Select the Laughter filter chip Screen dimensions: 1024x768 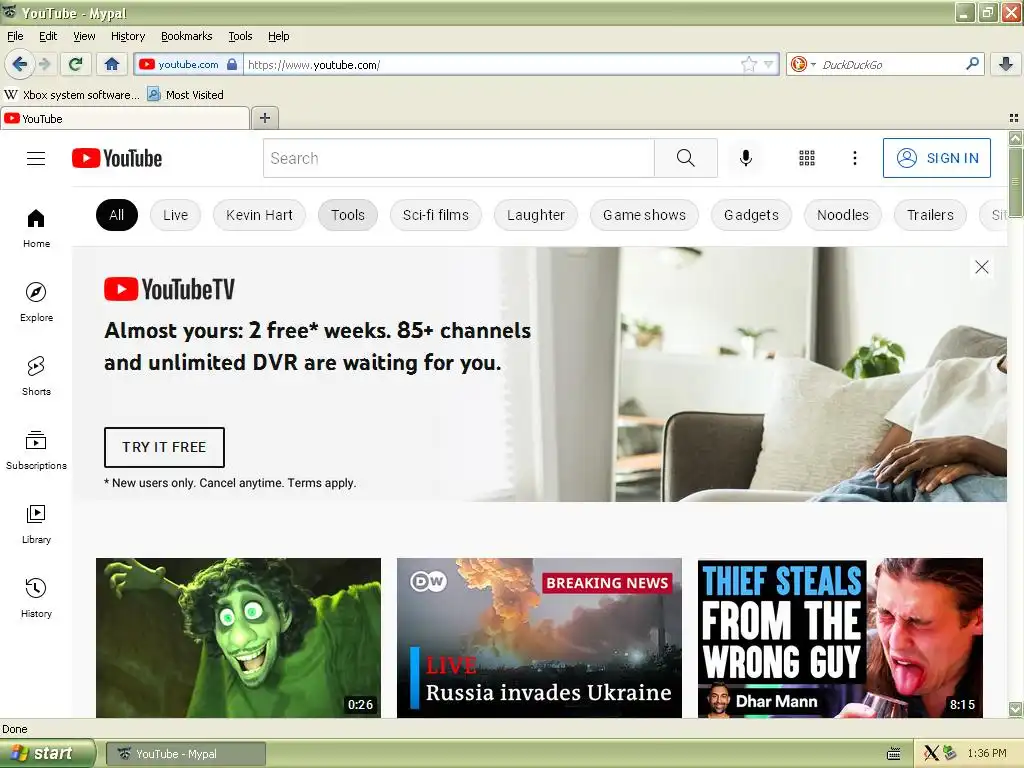536,215
